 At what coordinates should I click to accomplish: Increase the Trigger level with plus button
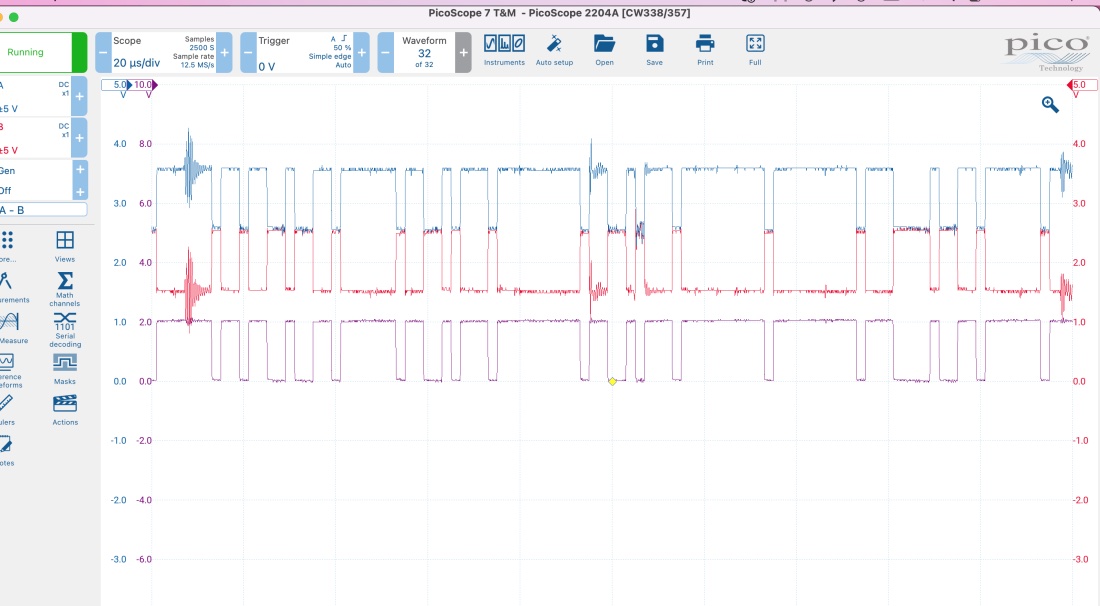(362, 52)
